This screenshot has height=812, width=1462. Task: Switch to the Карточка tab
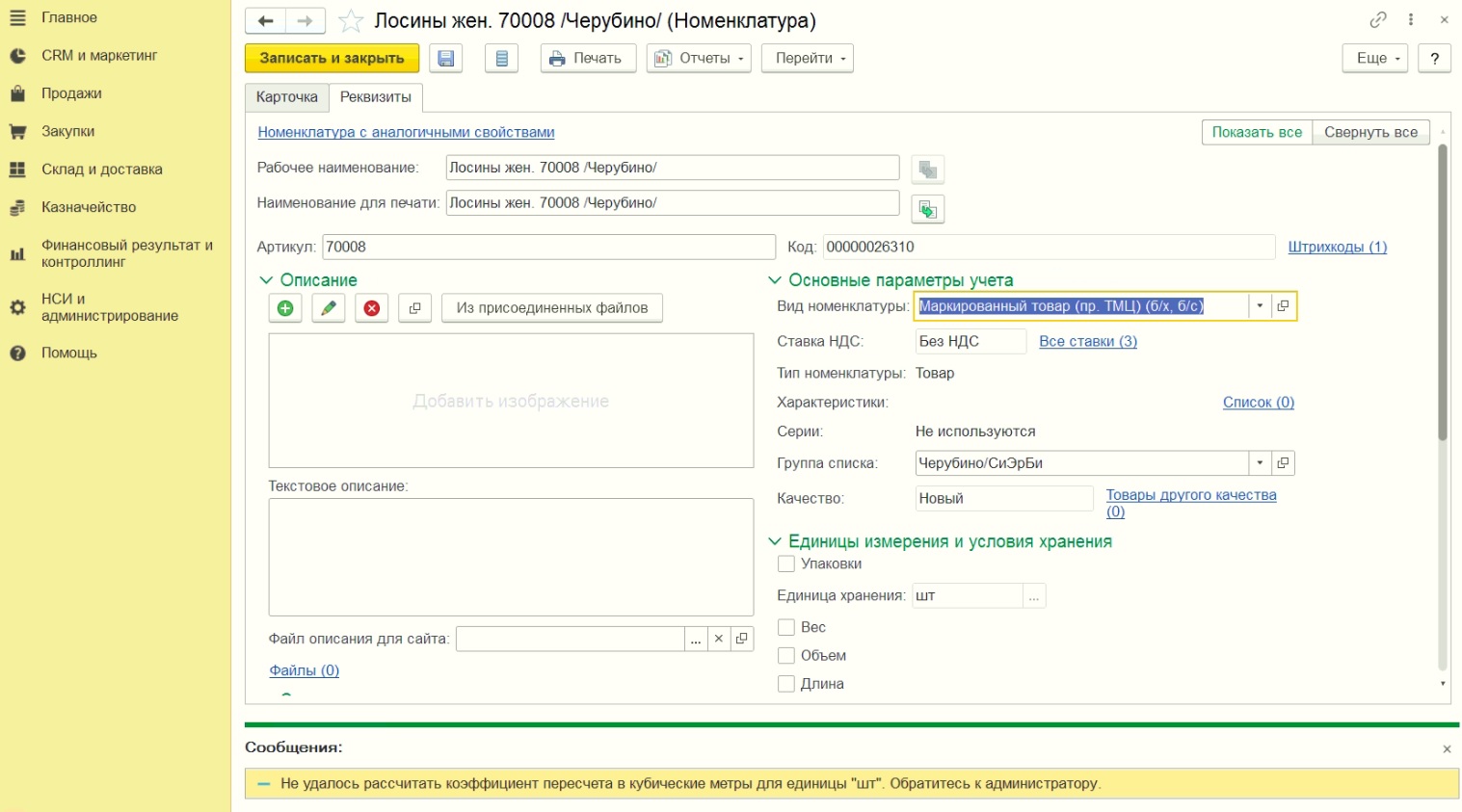coord(286,97)
